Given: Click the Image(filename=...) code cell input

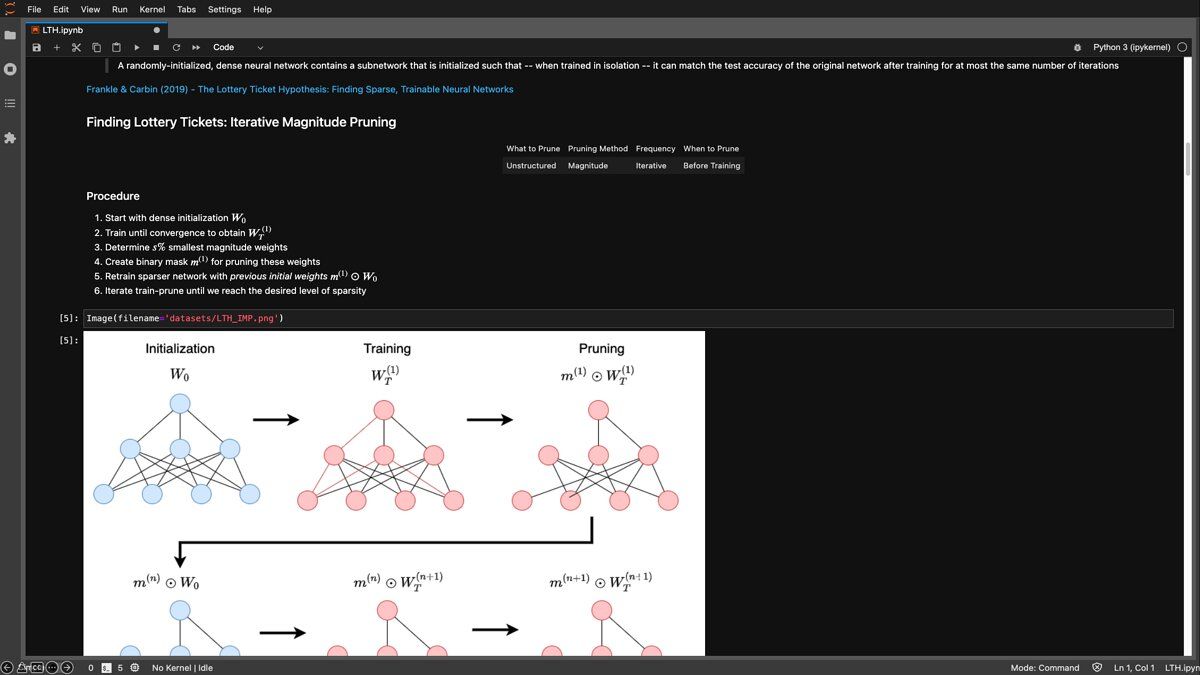Looking at the screenshot, I should (x=600, y=318).
